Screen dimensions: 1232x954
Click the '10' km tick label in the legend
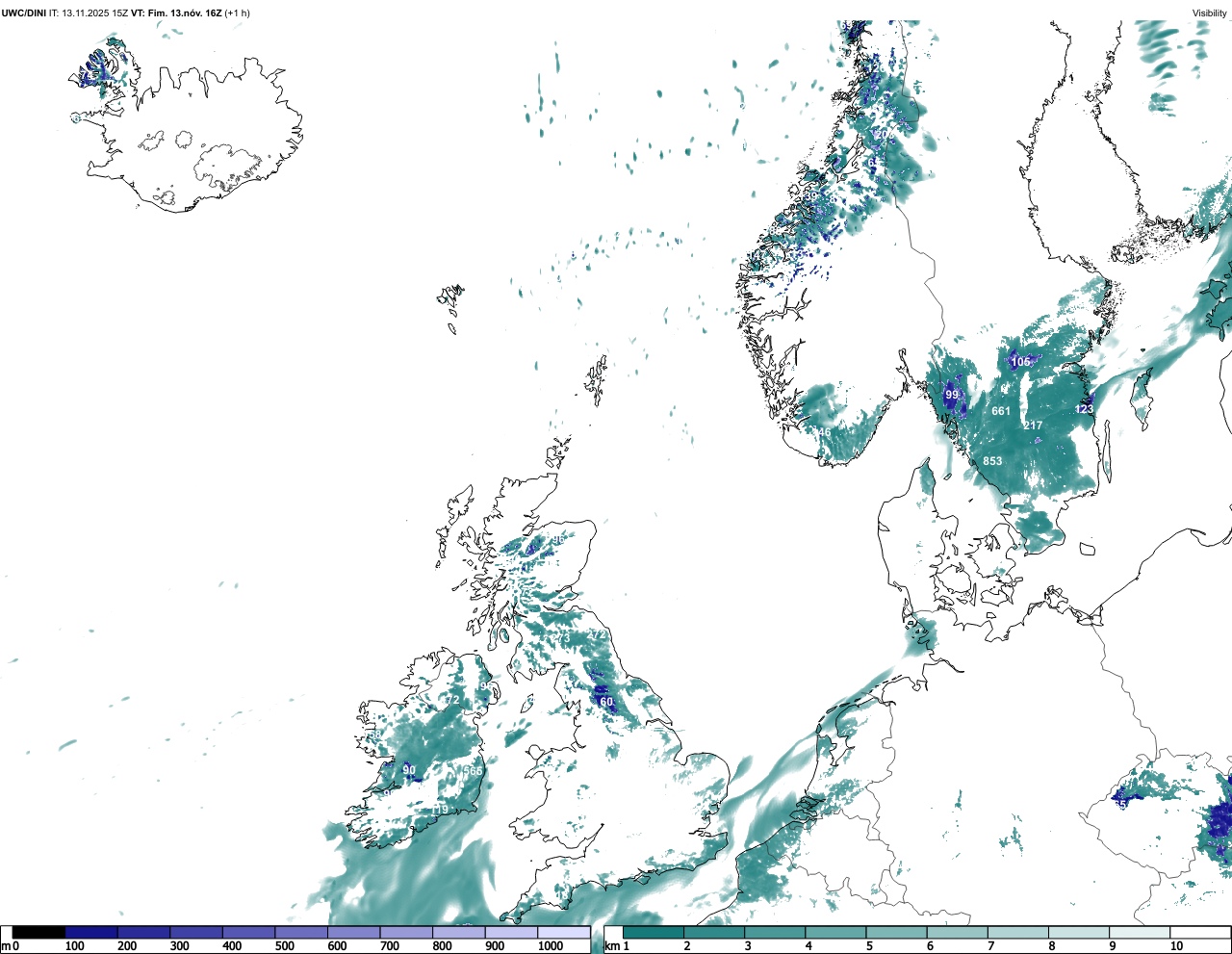click(x=1177, y=946)
